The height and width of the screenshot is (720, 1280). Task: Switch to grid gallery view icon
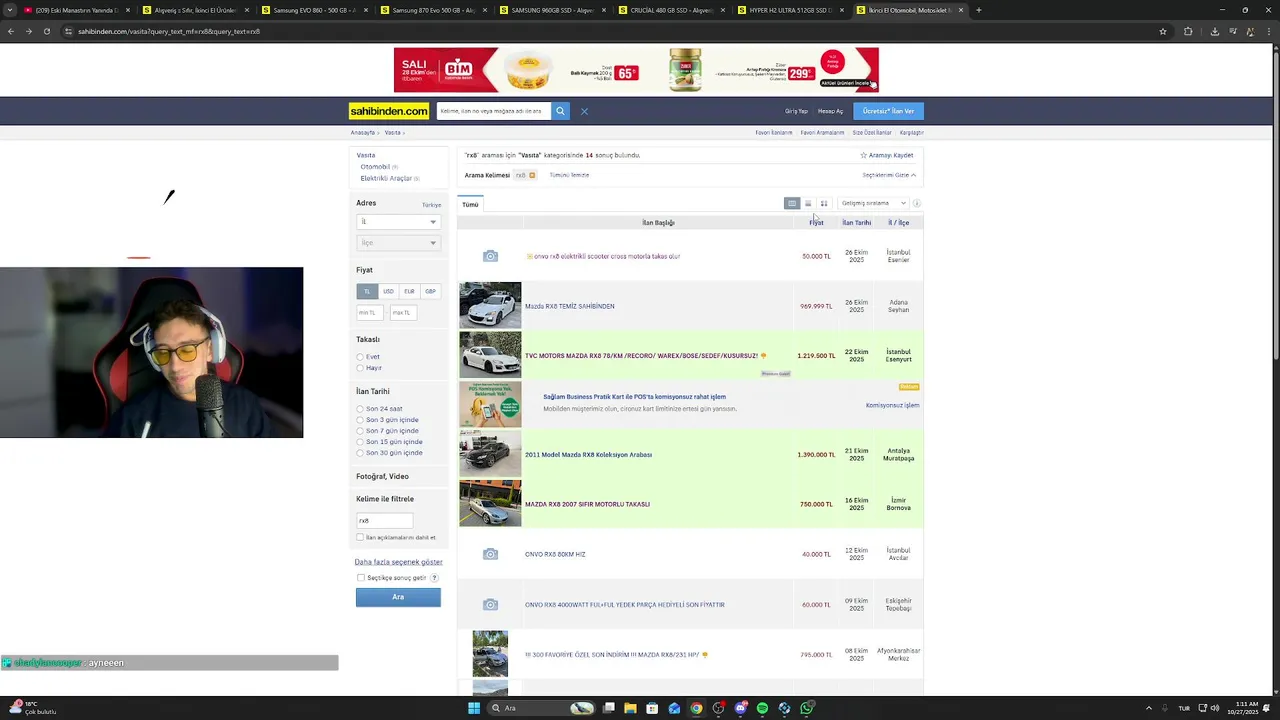pyautogui.click(x=824, y=203)
